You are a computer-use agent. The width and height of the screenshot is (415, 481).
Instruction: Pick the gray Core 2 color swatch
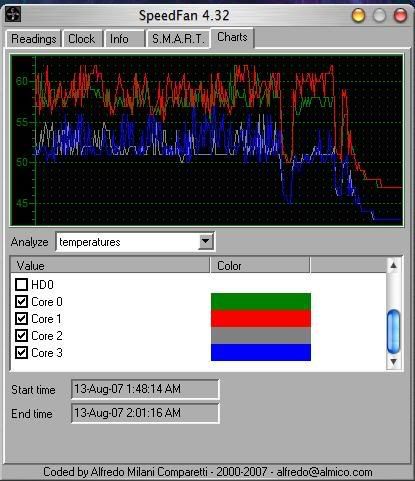point(261,335)
